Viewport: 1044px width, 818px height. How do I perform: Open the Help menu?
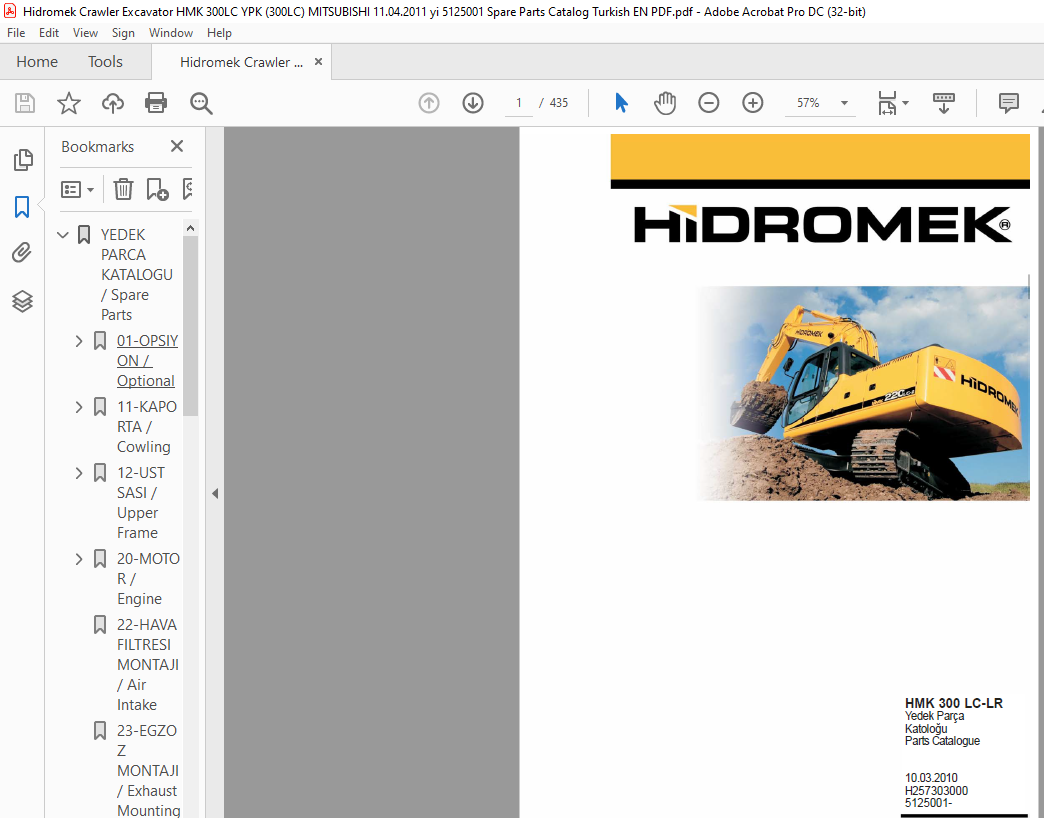[219, 33]
